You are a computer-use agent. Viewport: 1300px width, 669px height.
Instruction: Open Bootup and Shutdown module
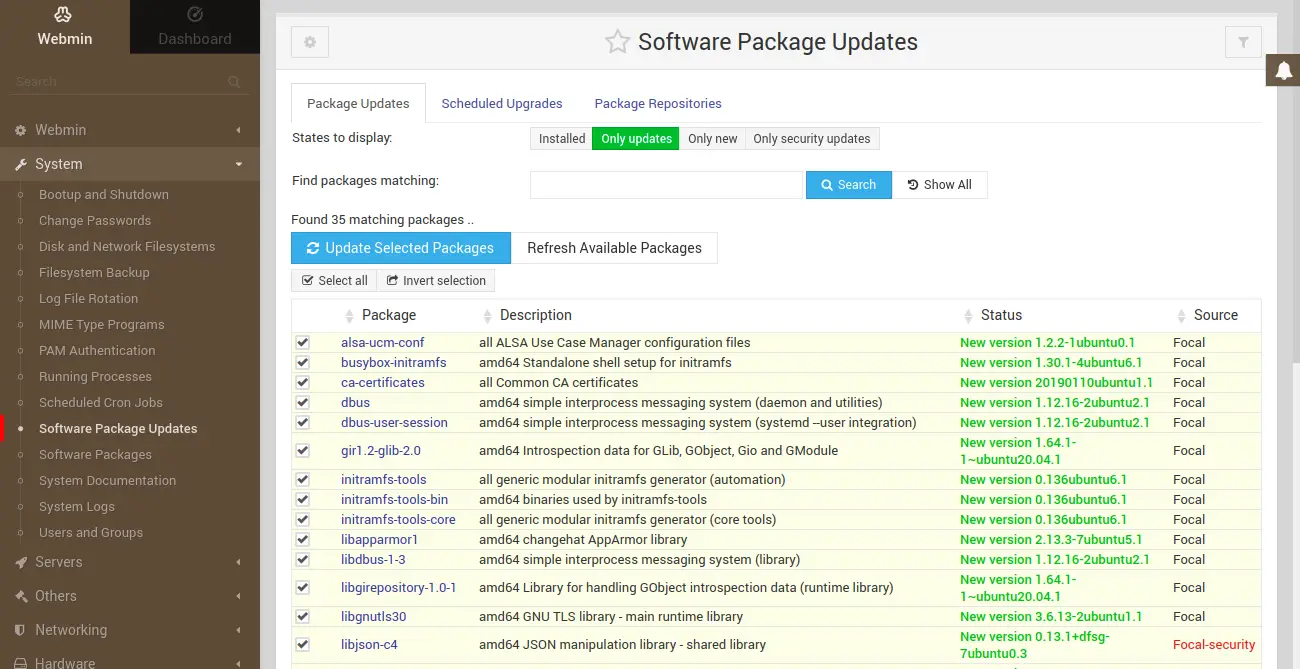click(x=104, y=195)
